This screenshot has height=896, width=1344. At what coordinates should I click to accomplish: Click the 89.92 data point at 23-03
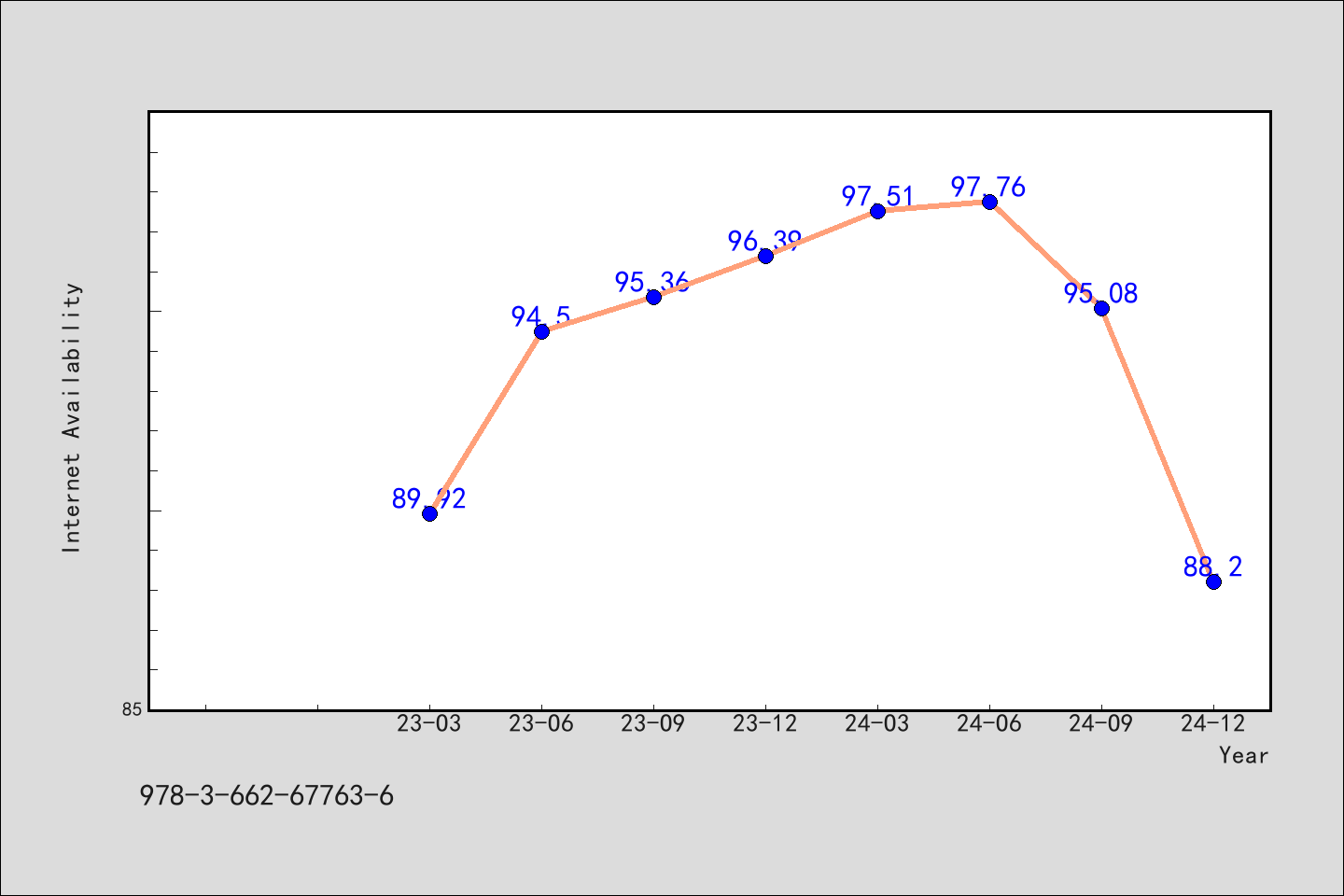pyautogui.click(x=429, y=513)
